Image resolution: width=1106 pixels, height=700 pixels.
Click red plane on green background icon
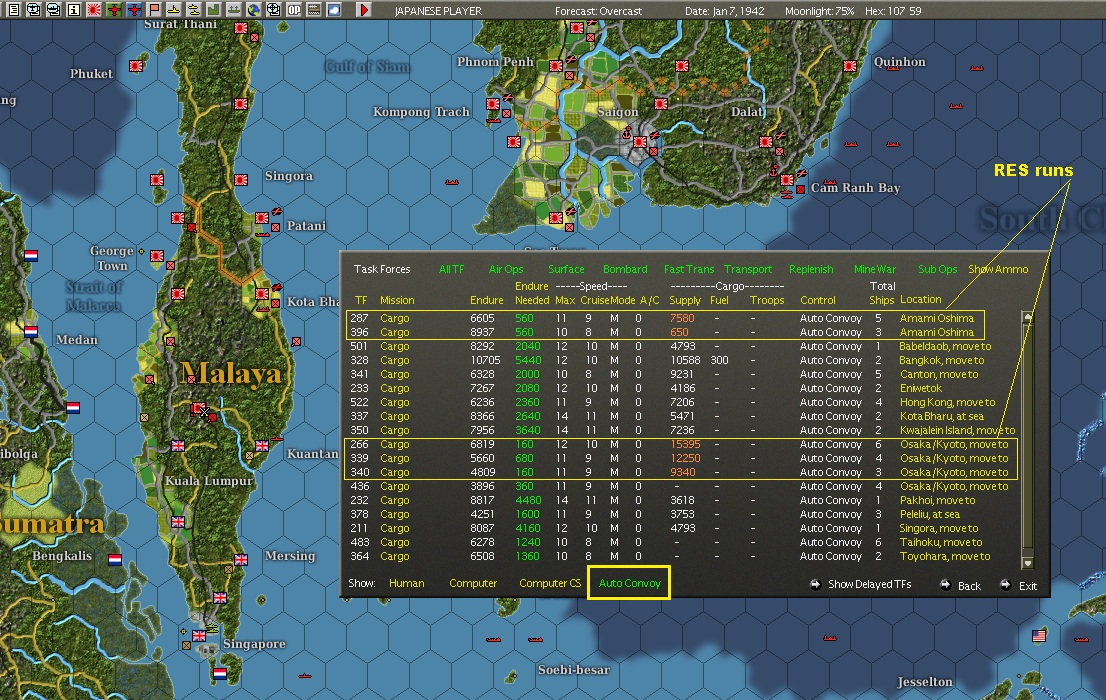click(x=114, y=10)
